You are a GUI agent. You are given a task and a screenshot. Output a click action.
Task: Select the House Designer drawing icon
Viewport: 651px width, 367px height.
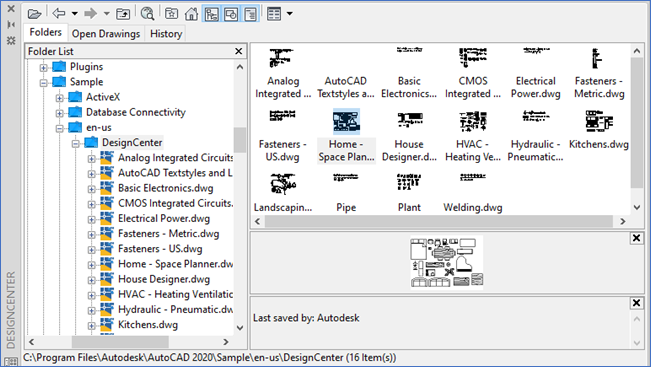point(409,121)
